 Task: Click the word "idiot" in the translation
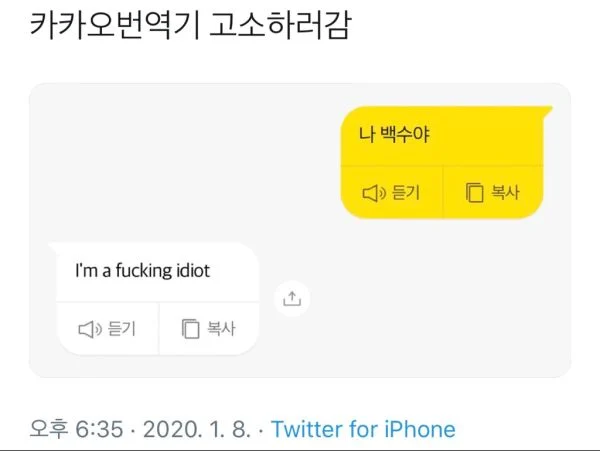[187, 271]
